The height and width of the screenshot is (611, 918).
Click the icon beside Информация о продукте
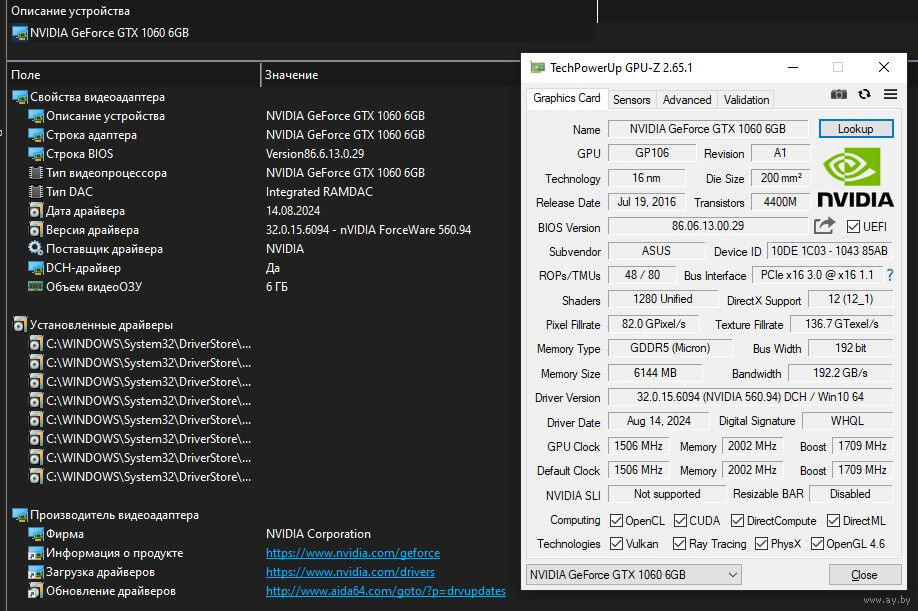(x=36, y=554)
